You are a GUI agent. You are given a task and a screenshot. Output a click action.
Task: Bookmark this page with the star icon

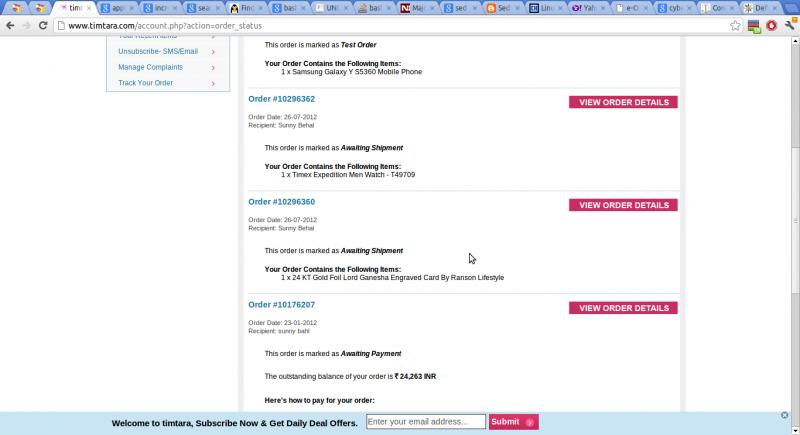click(x=735, y=25)
